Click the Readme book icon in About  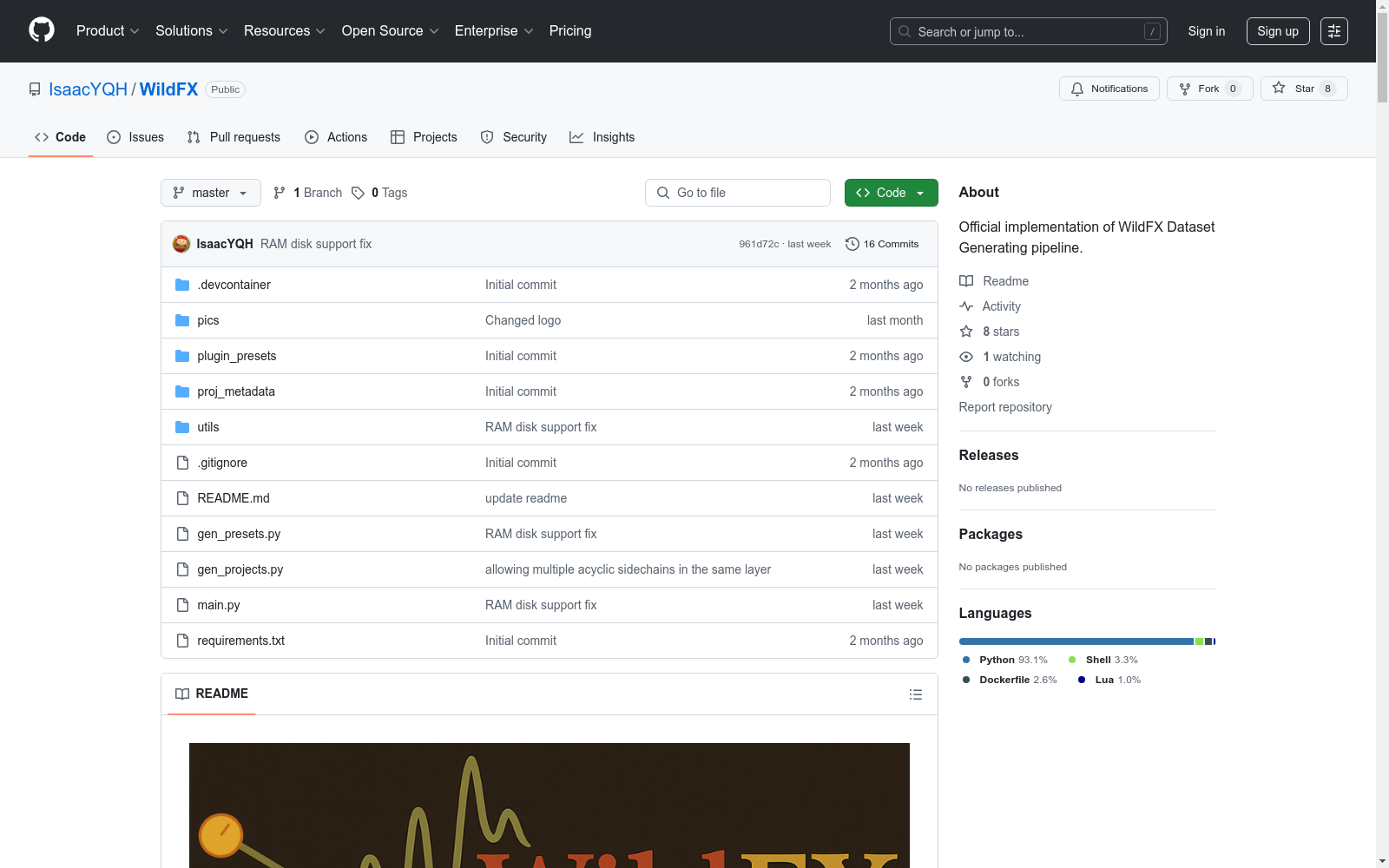pos(966,281)
